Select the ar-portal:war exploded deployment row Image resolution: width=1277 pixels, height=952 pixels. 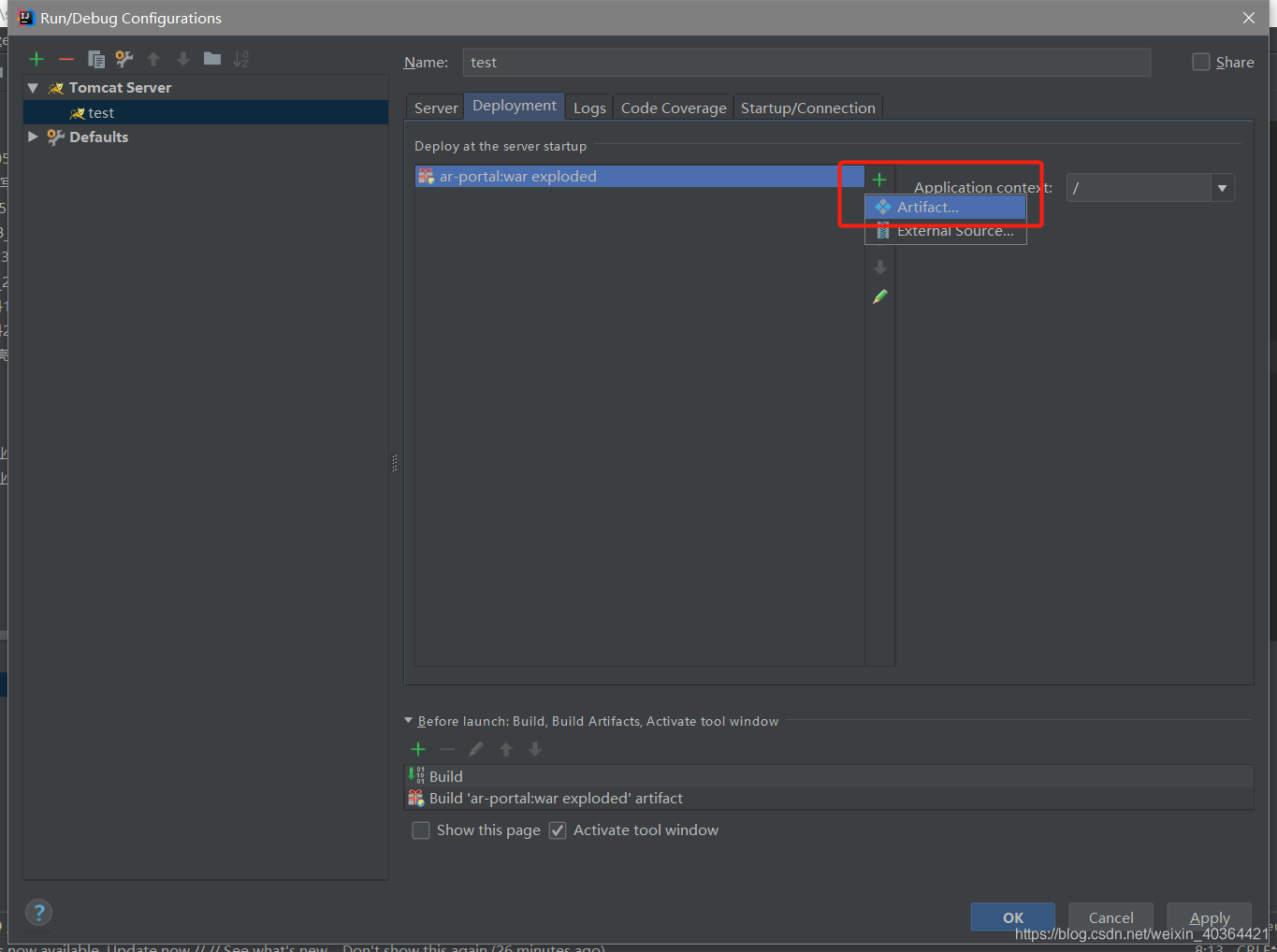tap(640, 176)
